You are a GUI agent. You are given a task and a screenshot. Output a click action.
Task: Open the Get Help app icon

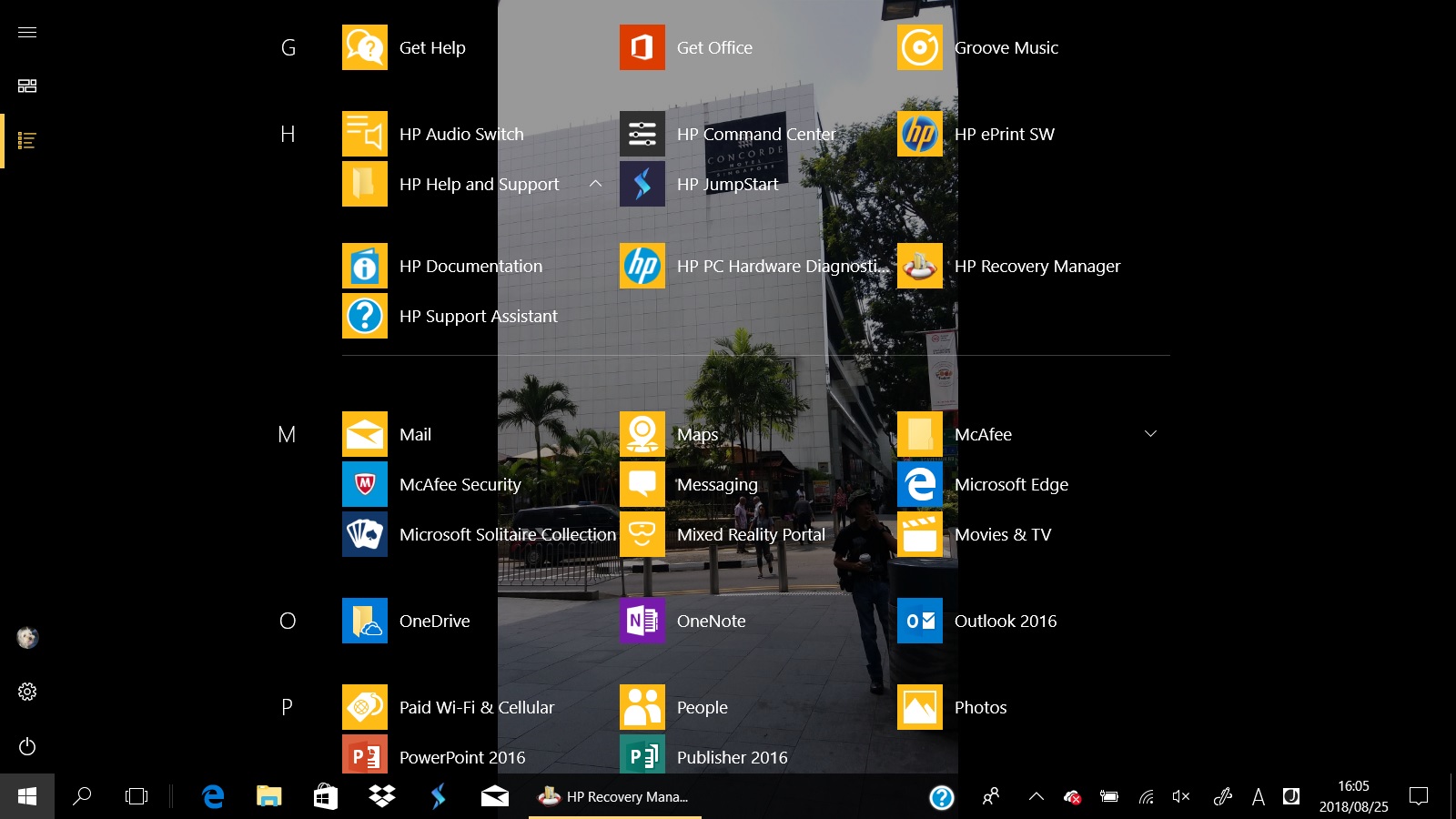pyautogui.click(x=365, y=47)
